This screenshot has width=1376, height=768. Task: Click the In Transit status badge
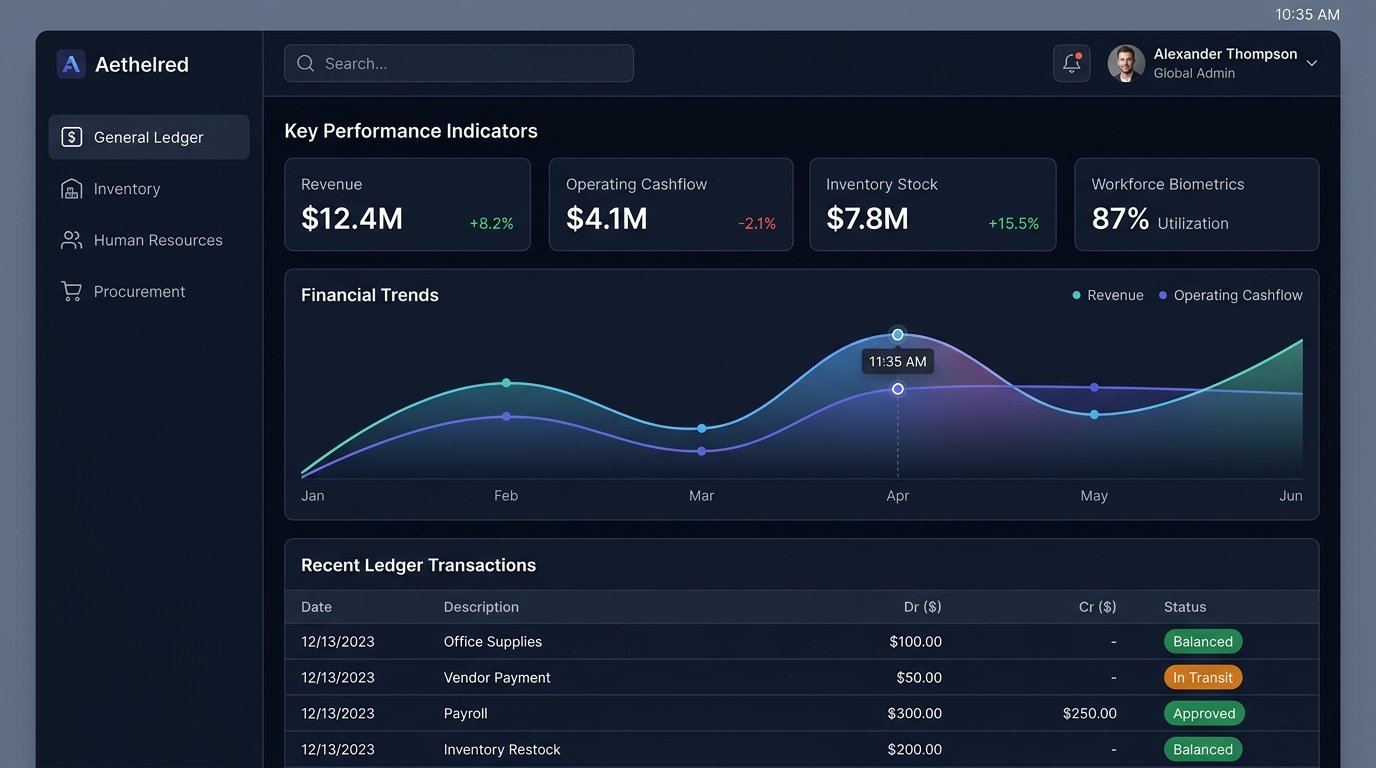(1203, 678)
